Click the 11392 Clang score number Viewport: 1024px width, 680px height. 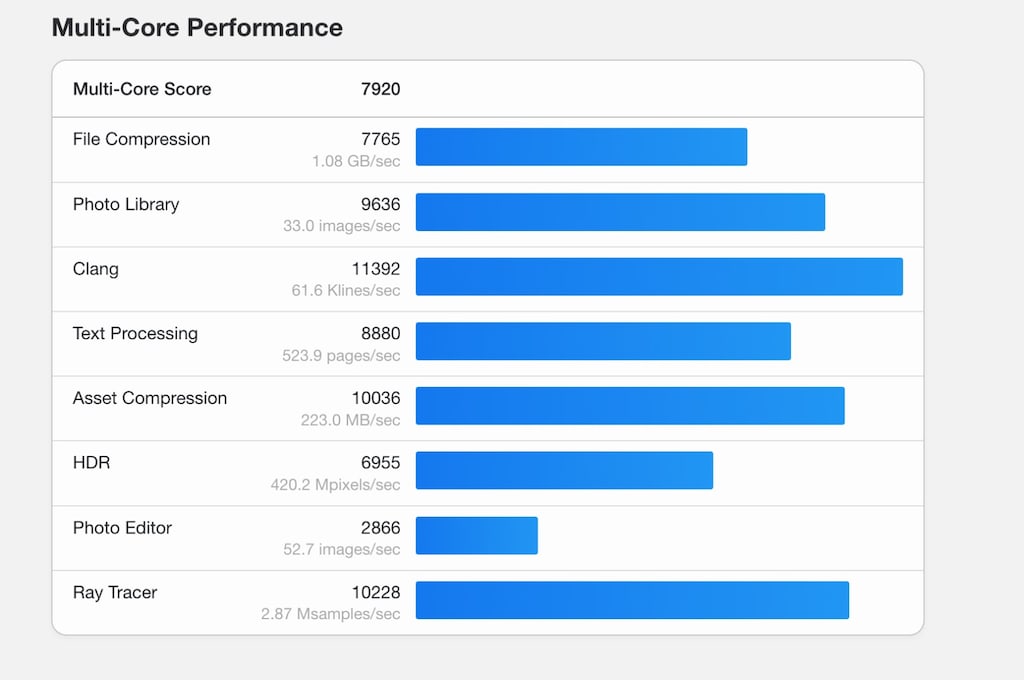[376, 268]
